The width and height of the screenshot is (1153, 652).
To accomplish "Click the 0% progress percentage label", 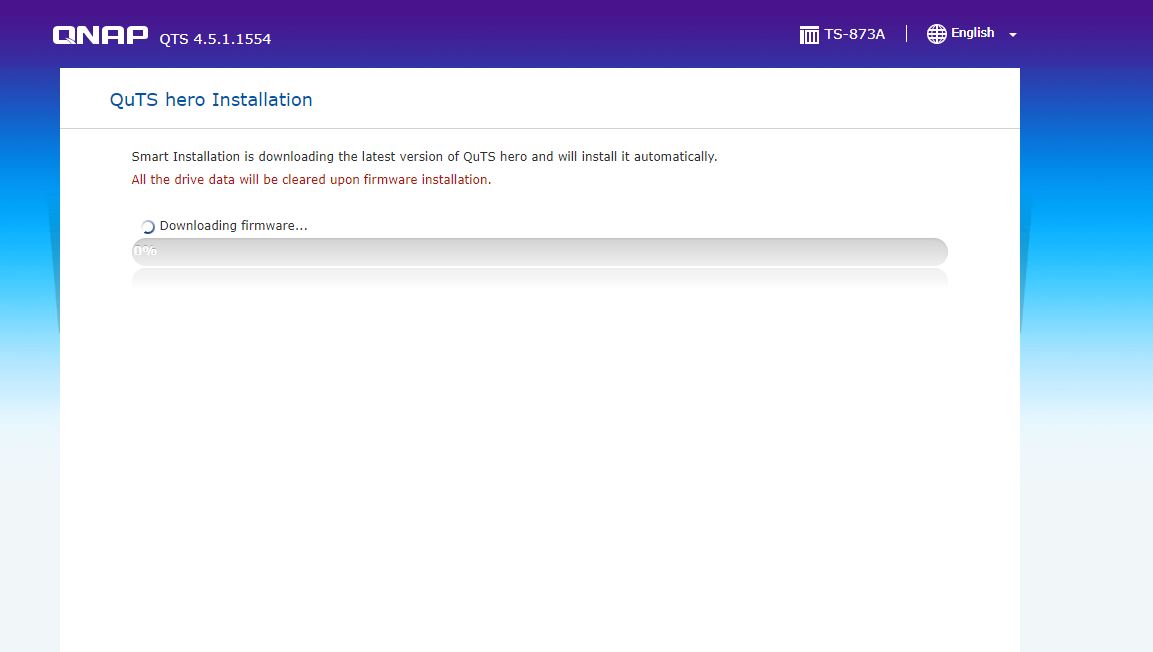I will tap(146, 251).
